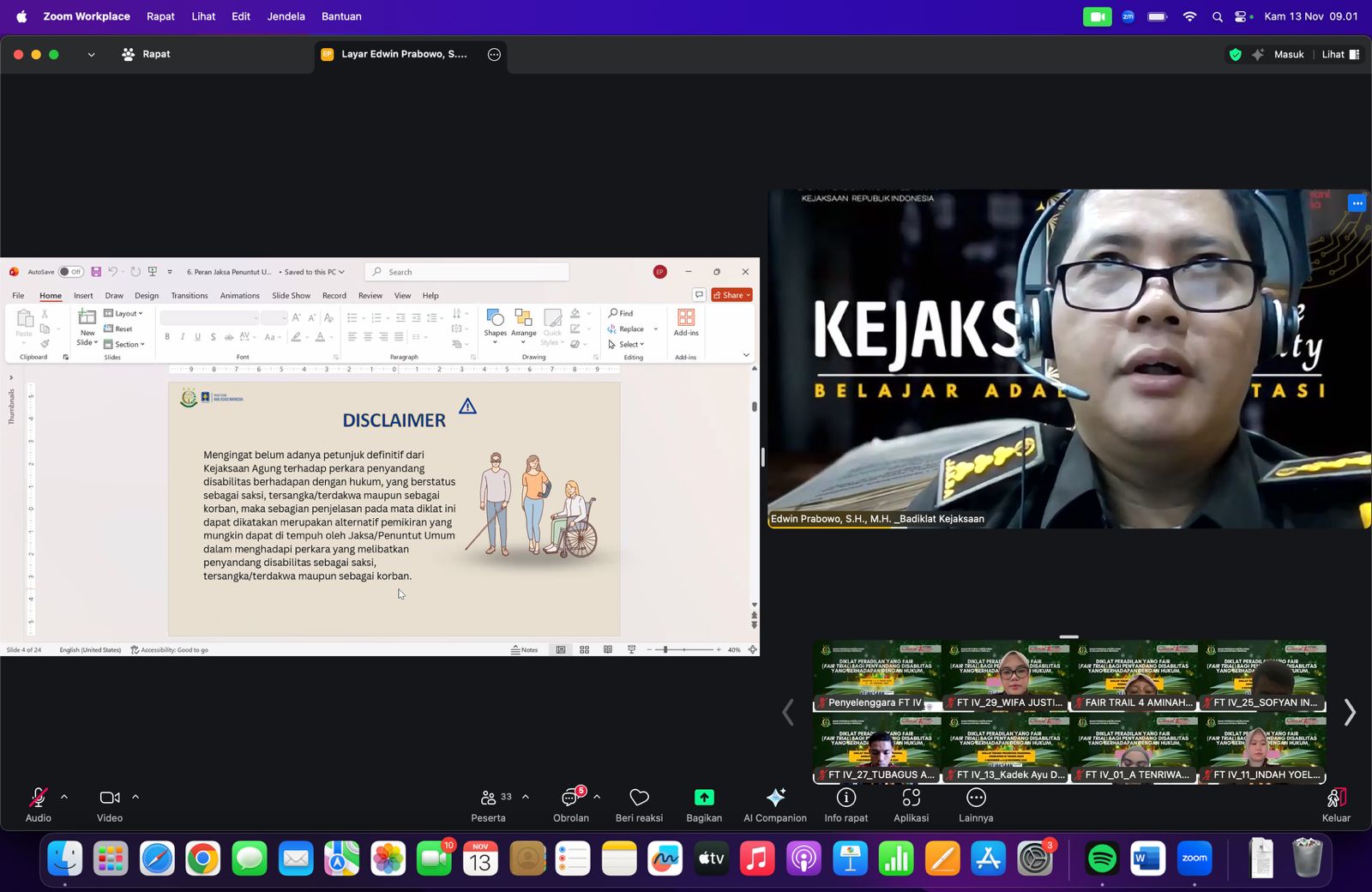Expand the participants options arrow

click(x=526, y=797)
